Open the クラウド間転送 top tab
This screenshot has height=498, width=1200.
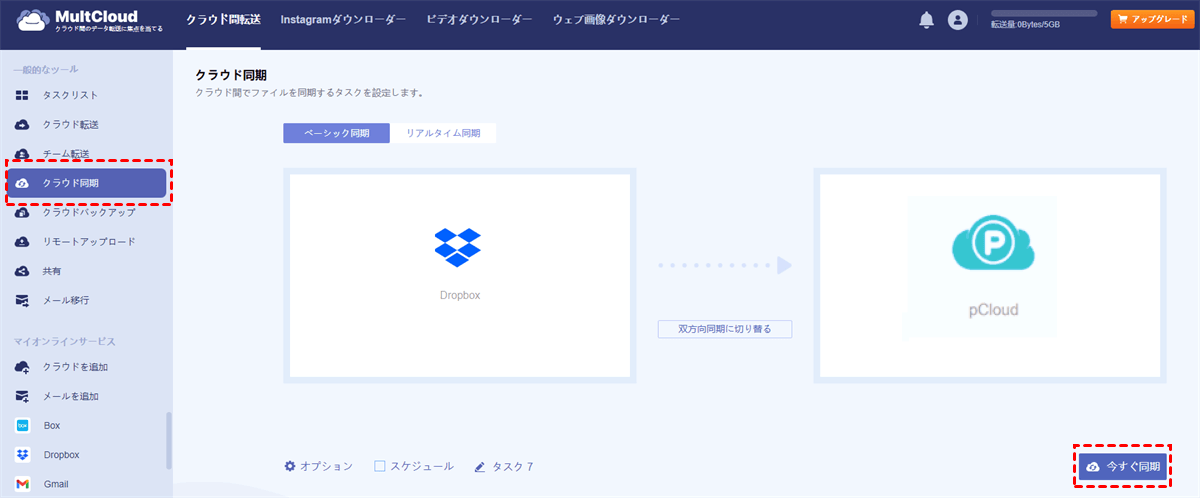tap(223, 20)
